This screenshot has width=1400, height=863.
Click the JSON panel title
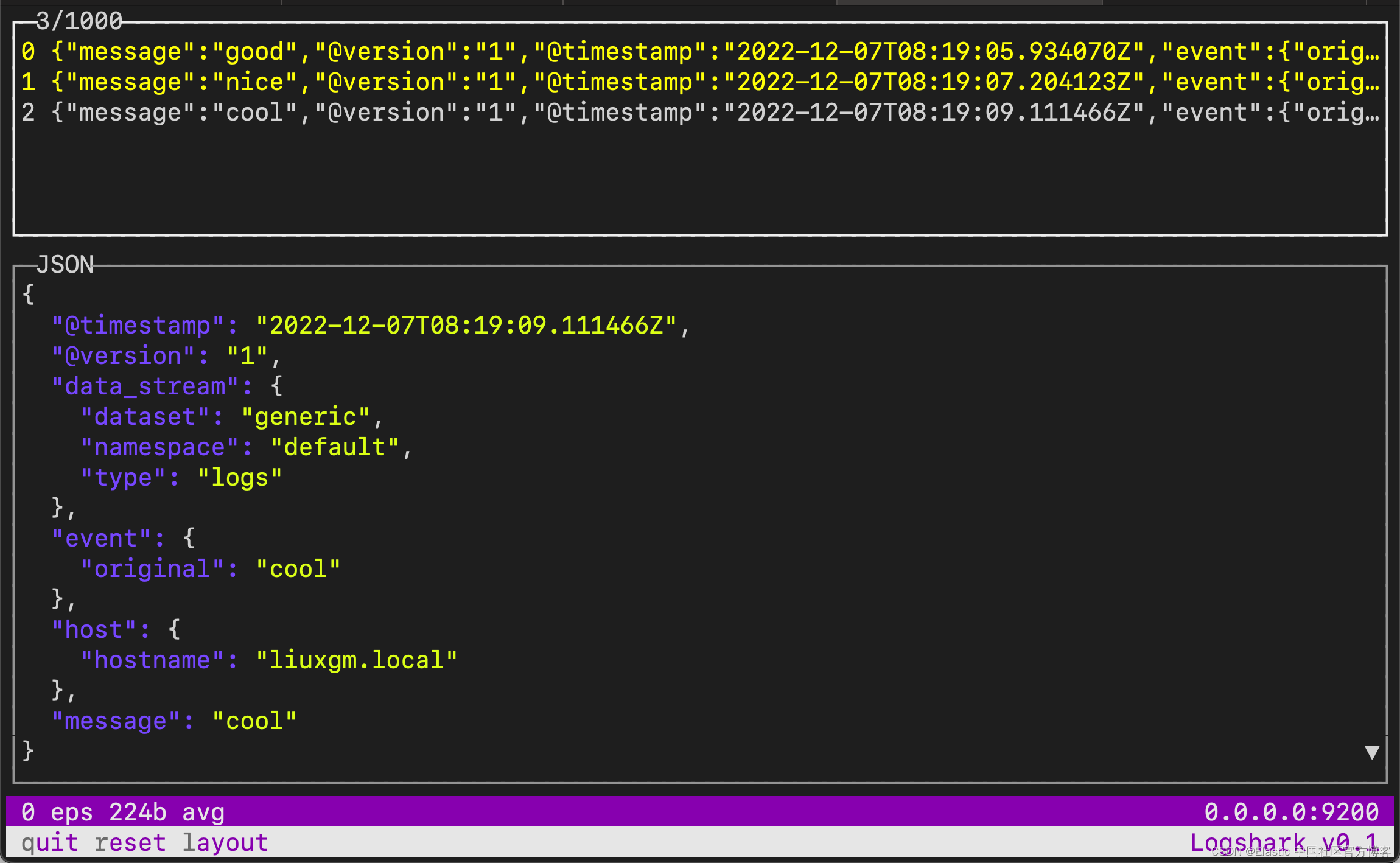[x=65, y=264]
